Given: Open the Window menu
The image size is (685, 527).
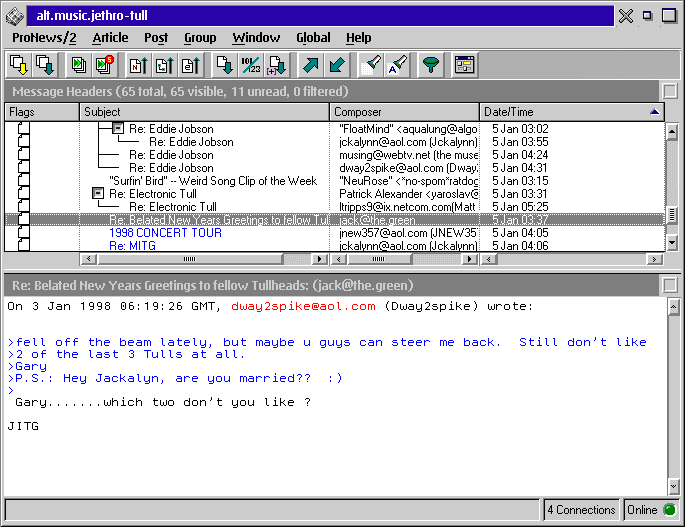Looking at the screenshot, I should [x=256, y=38].
